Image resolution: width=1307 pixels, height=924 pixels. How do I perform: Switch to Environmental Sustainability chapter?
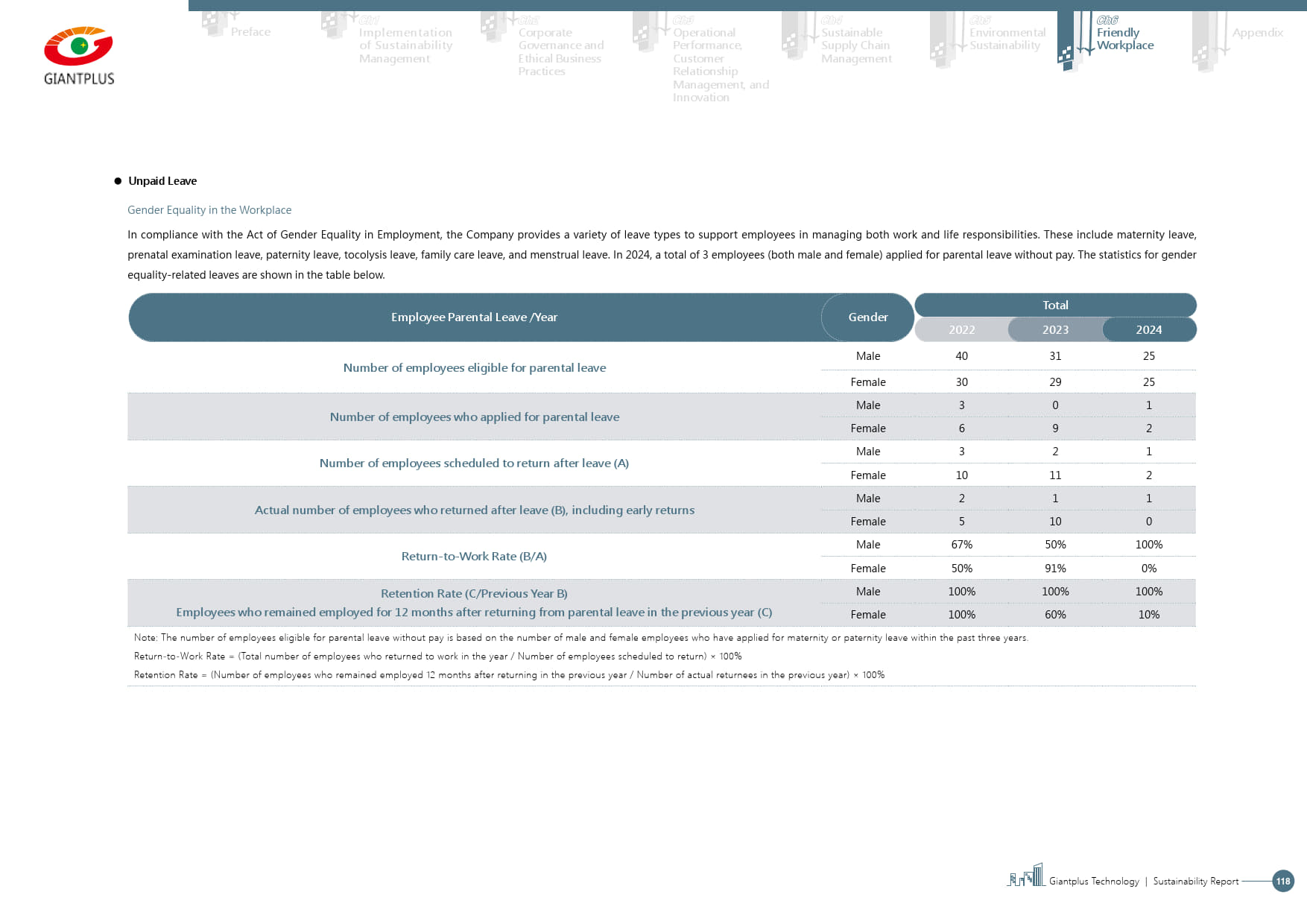pyautogui.click(x=1007, y=39)
